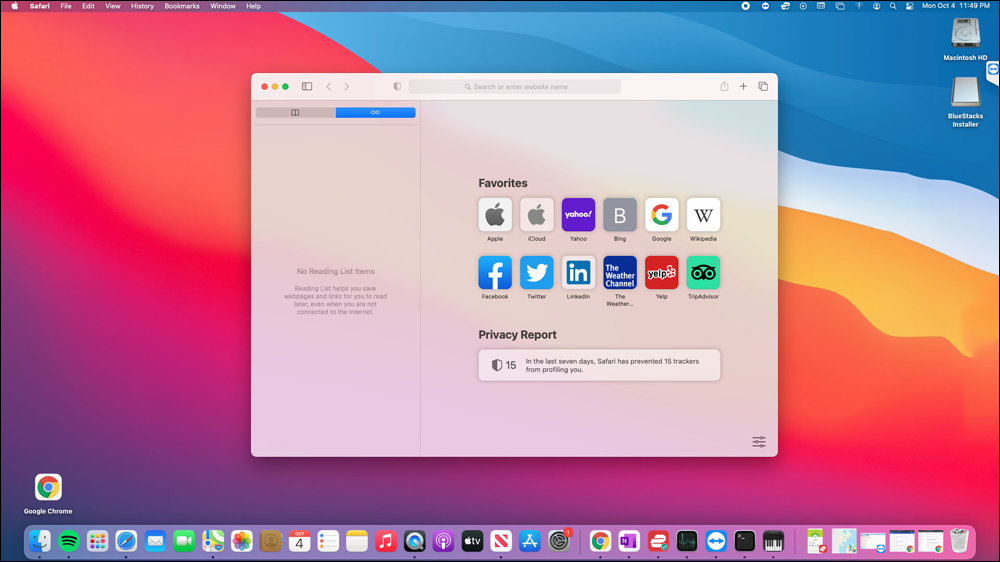Open the Window menu
This screenshot has height=562, width=1000.
tap(223, 6)
